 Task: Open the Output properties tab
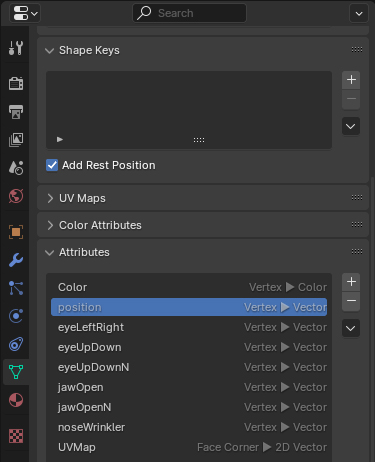(16, 112)
